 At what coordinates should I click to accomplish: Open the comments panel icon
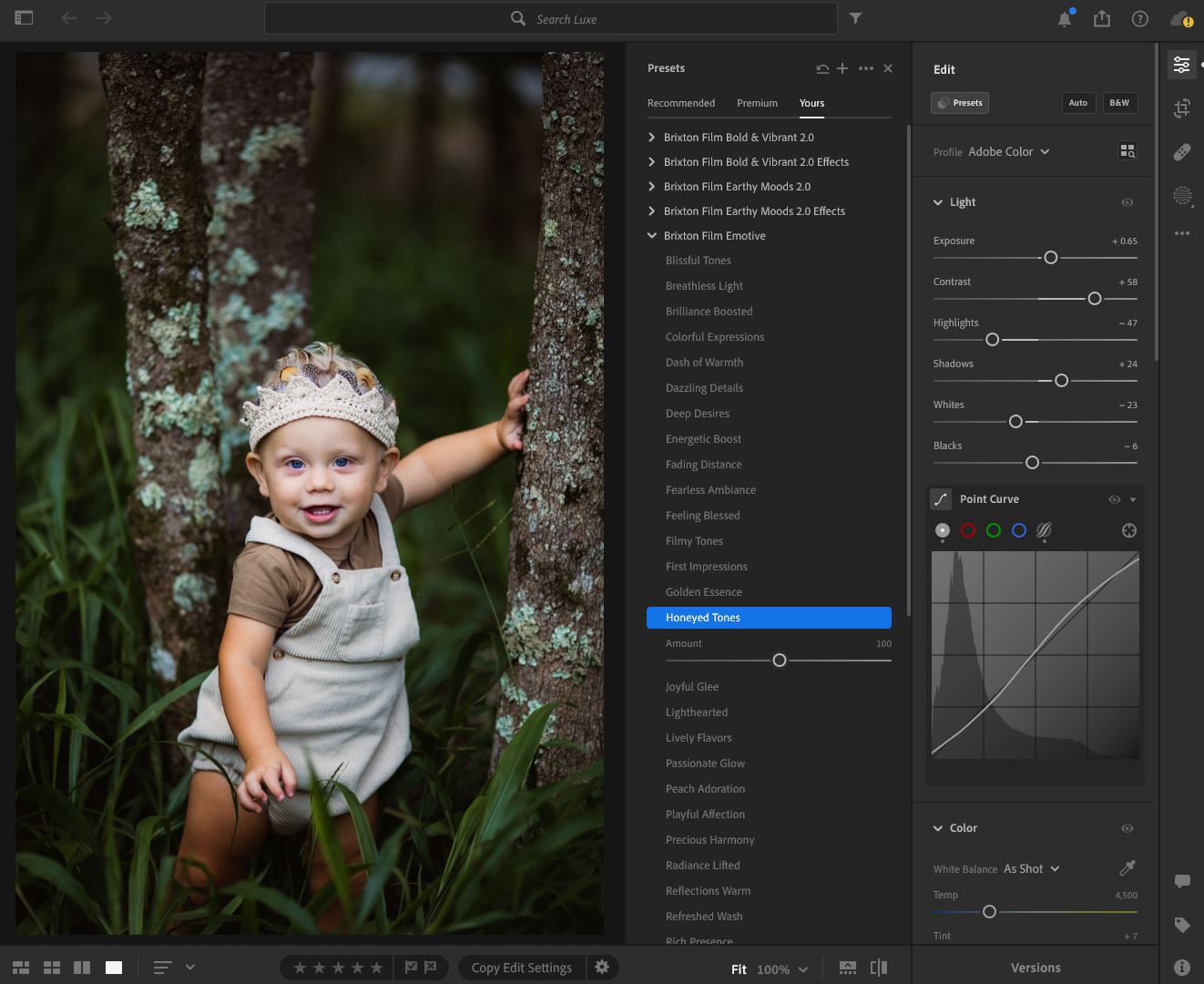pos(1181,880)
